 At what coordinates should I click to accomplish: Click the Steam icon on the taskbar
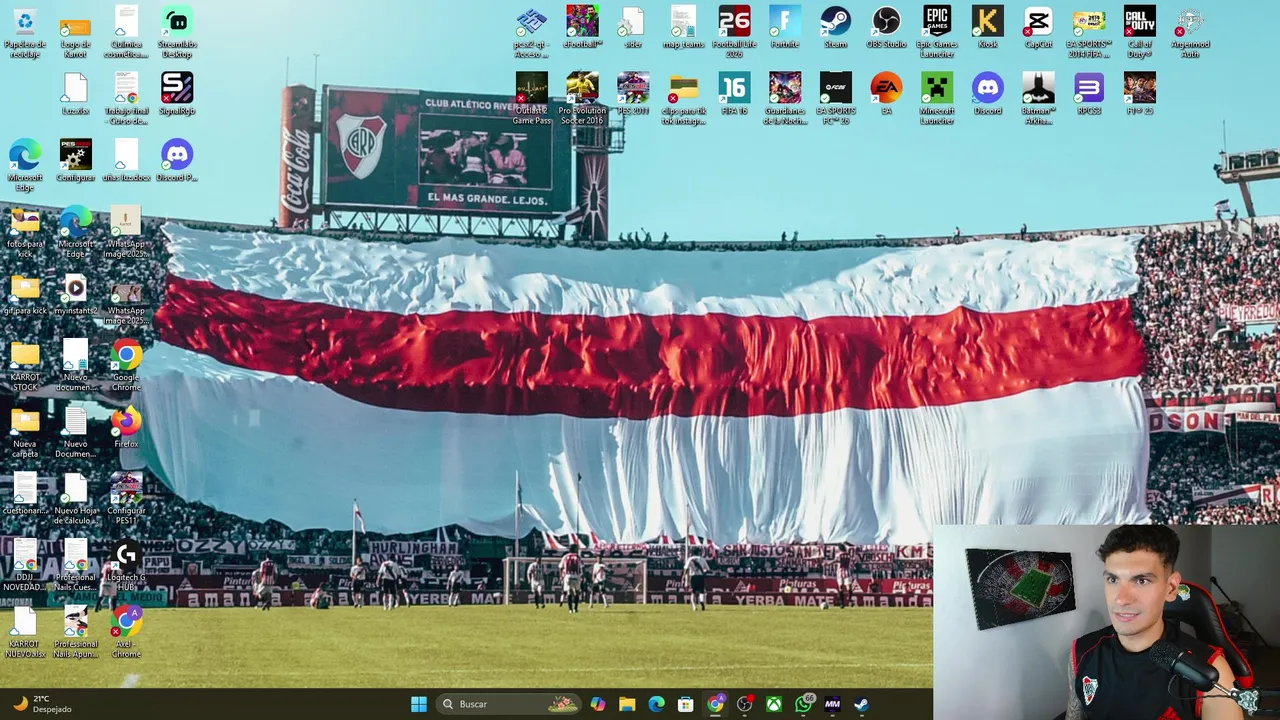click(x=861, y=704)
